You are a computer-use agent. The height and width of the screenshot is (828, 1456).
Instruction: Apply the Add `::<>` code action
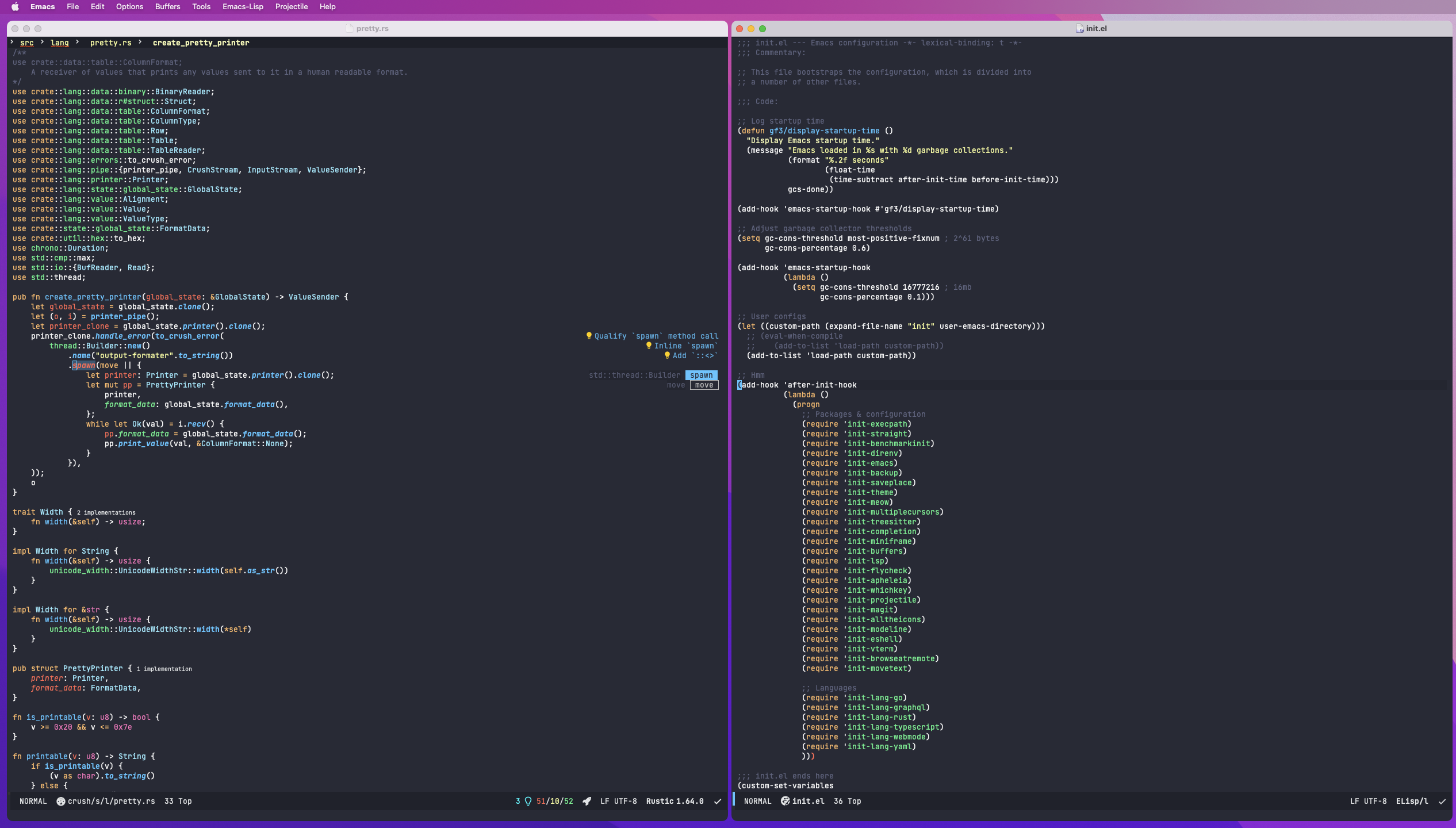(x=695, y=355)
